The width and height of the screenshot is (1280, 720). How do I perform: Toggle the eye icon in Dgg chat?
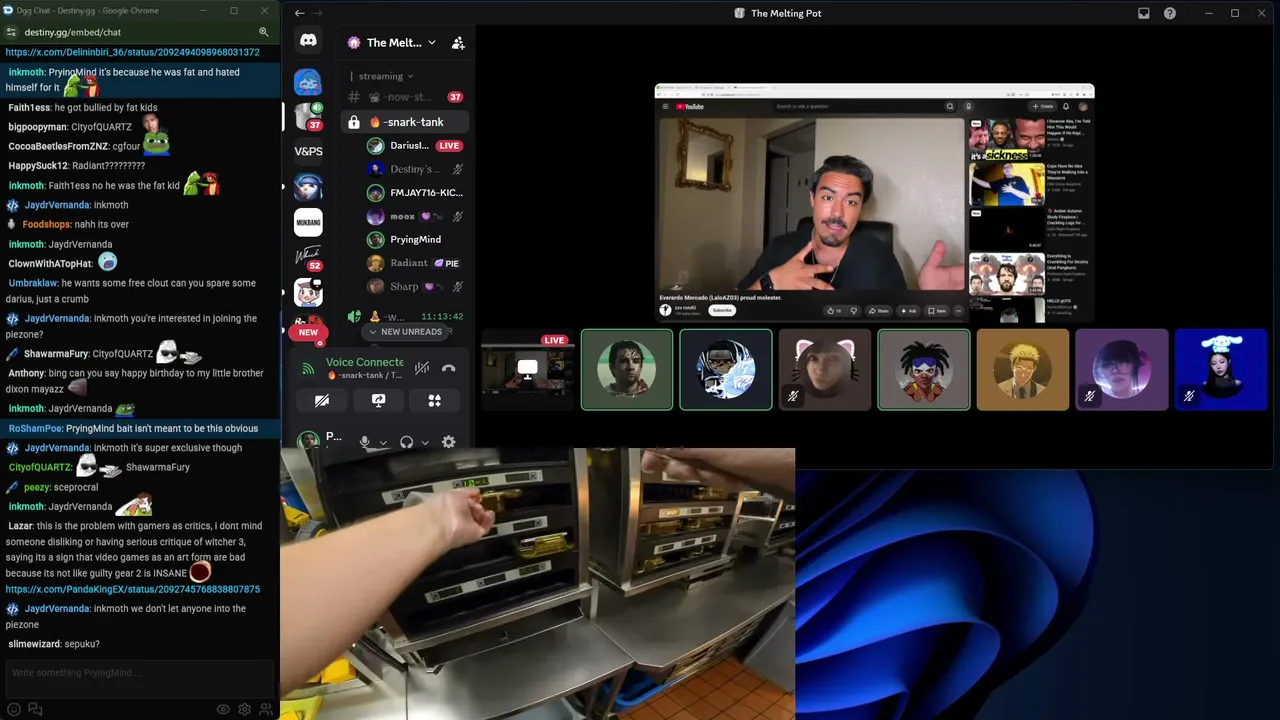224,709
